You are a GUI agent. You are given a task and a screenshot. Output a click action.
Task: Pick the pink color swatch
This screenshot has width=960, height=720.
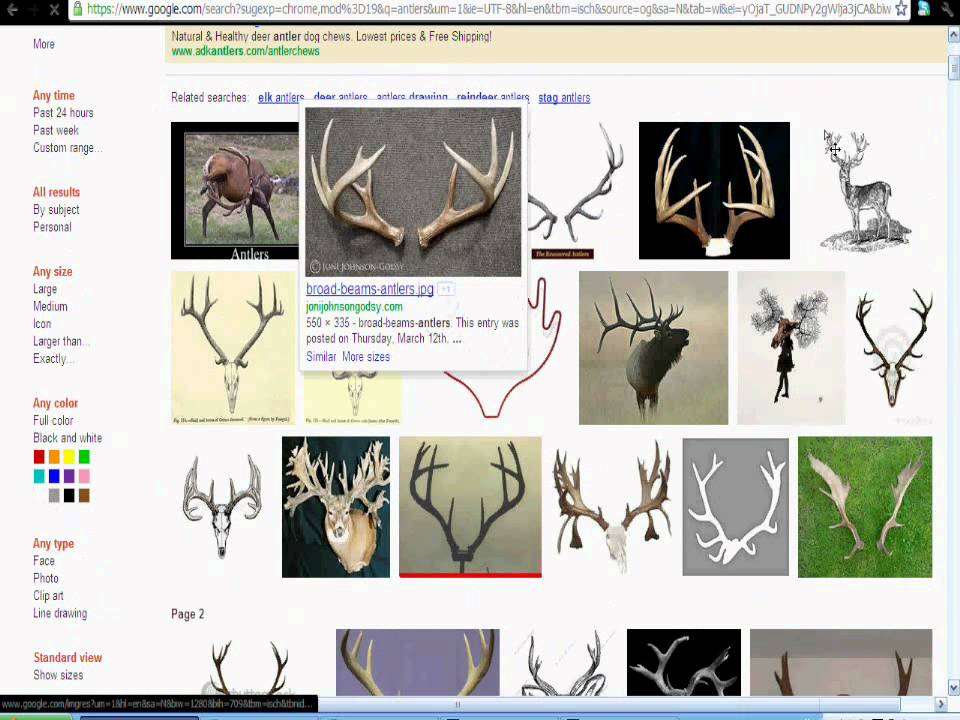pyautogui.click(x=84, y=476)
